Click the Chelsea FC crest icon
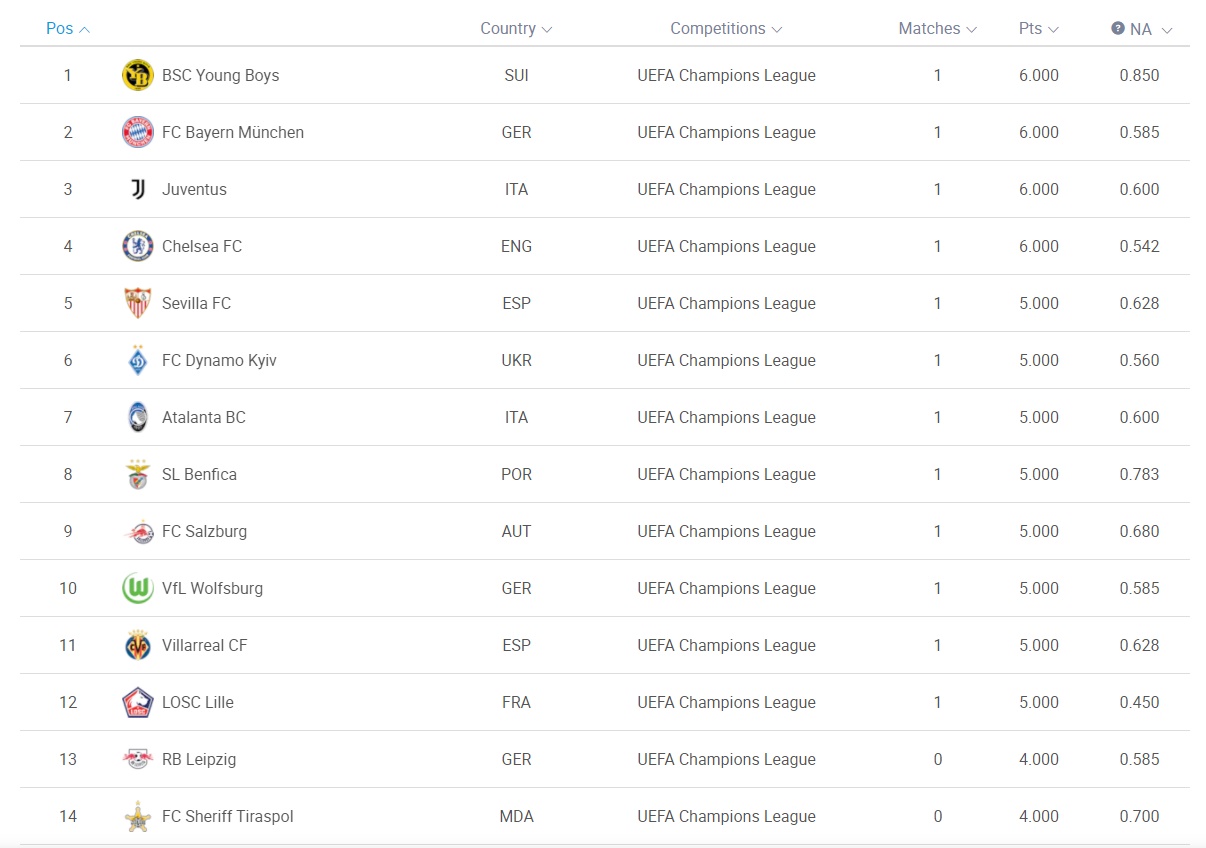The height and width of the screenshot is (848, 1206). [137, 246]
